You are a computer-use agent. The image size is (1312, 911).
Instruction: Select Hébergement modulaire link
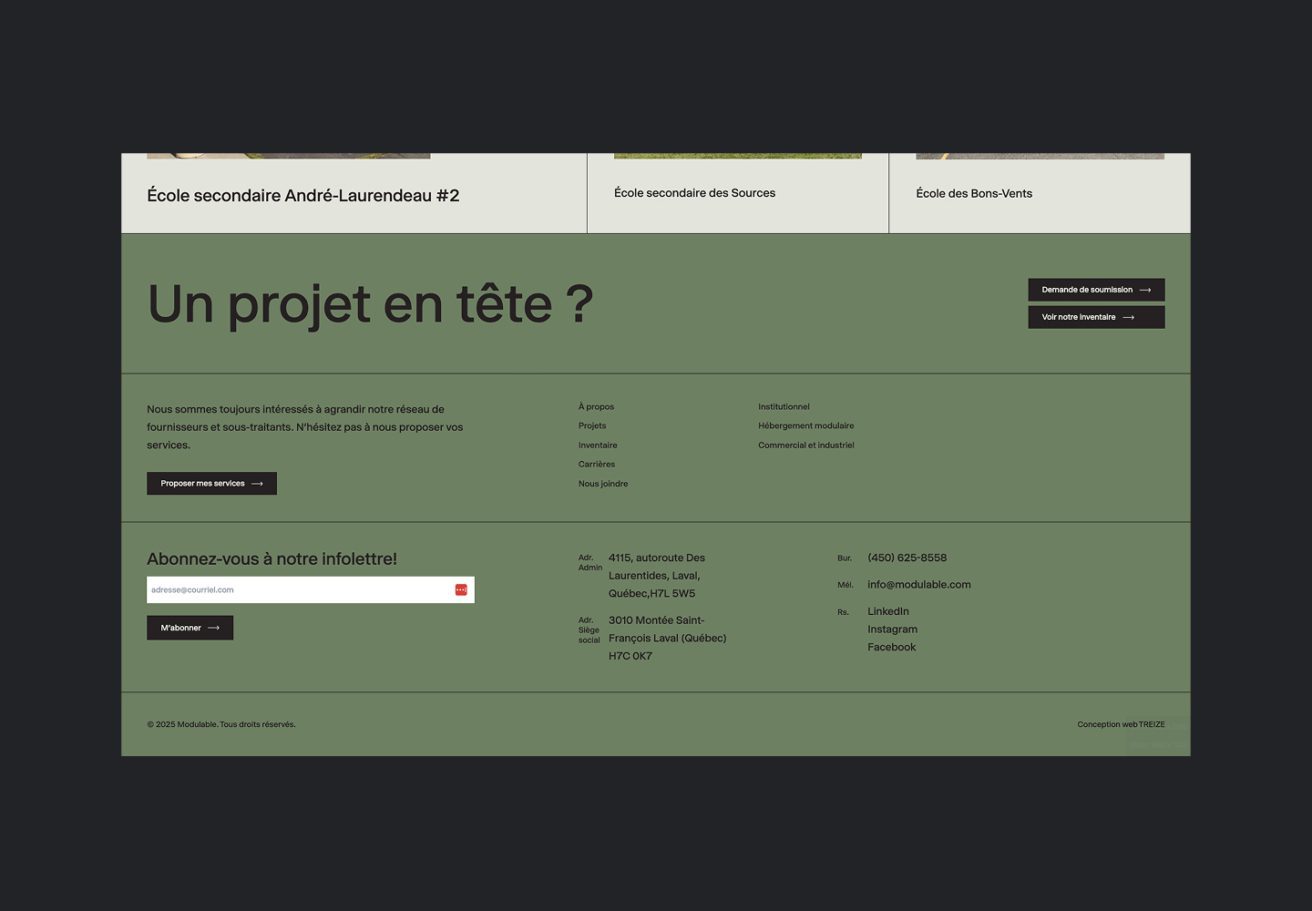click(806, 426)
